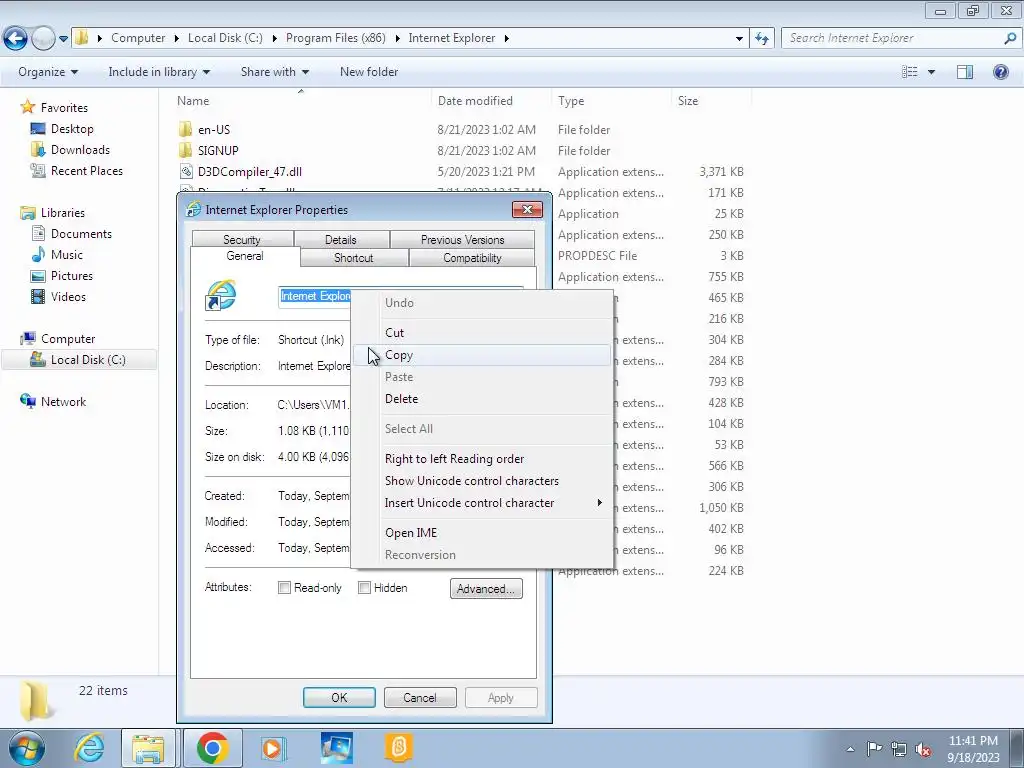
Task: Select the D3DCompiler_47.dll file
Action: pyautogui.click(x=249, y=172)
